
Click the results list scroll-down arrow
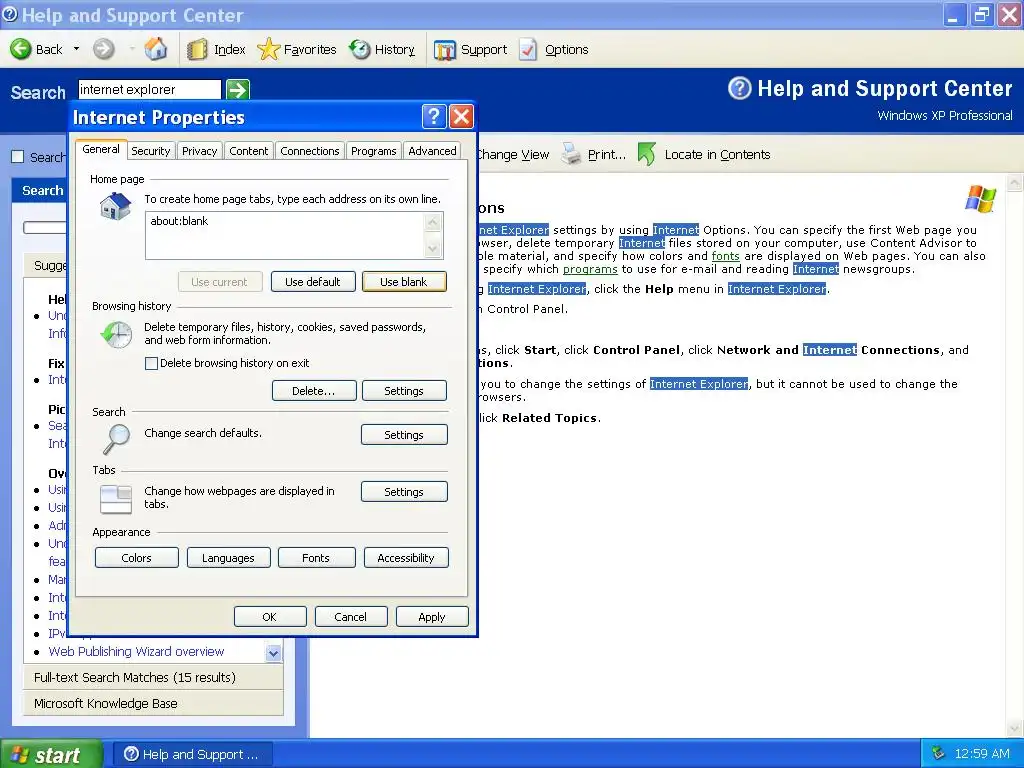coord(274,652)
